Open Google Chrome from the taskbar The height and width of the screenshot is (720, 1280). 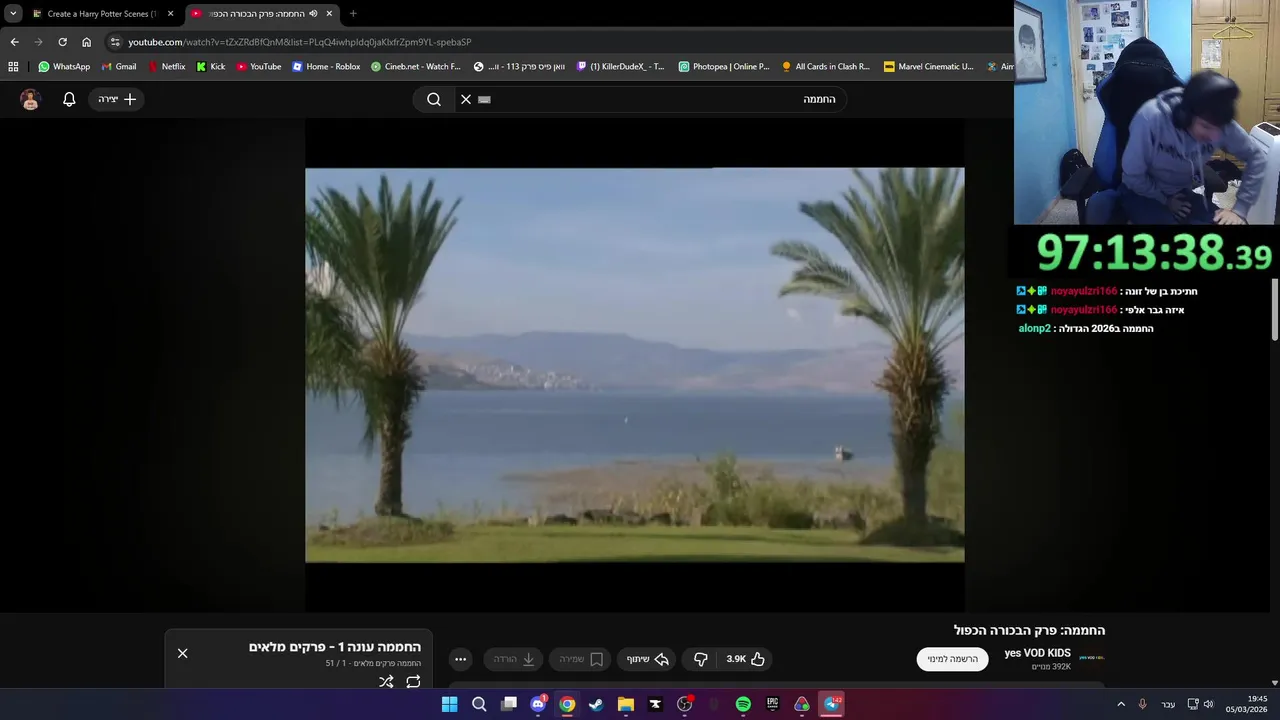pos(567,704)
